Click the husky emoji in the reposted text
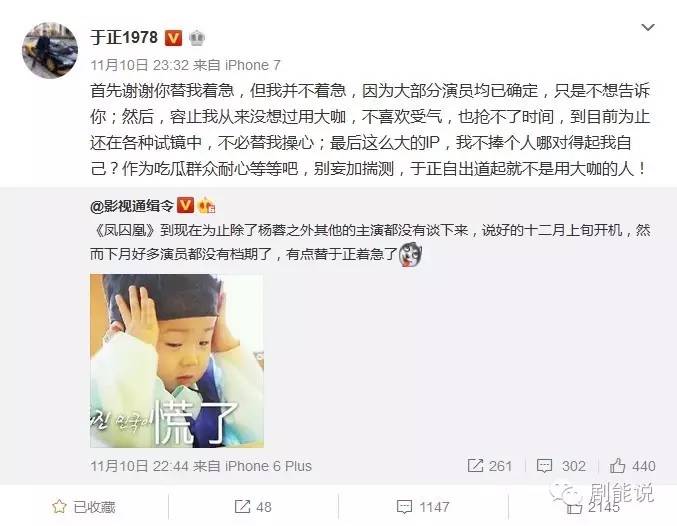Viewport: 677px width, 526px height. click(410, 254)
